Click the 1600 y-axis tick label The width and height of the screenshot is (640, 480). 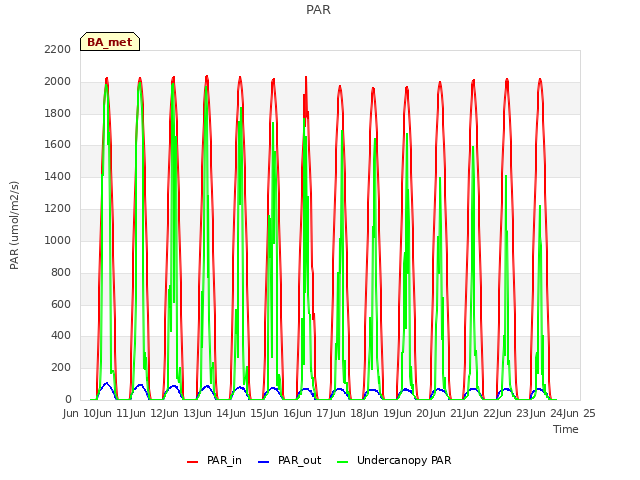click(x=58, y=144)
